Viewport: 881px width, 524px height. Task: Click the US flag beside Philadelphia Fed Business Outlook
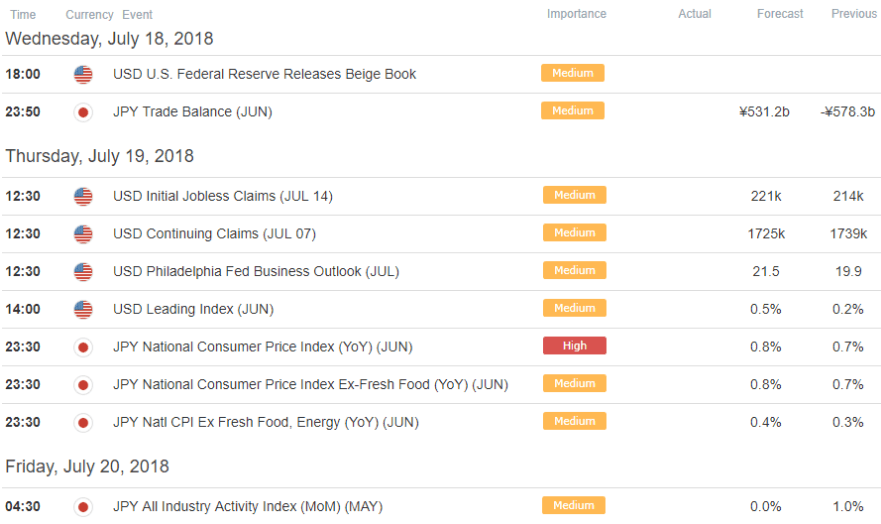pos(83,272)
